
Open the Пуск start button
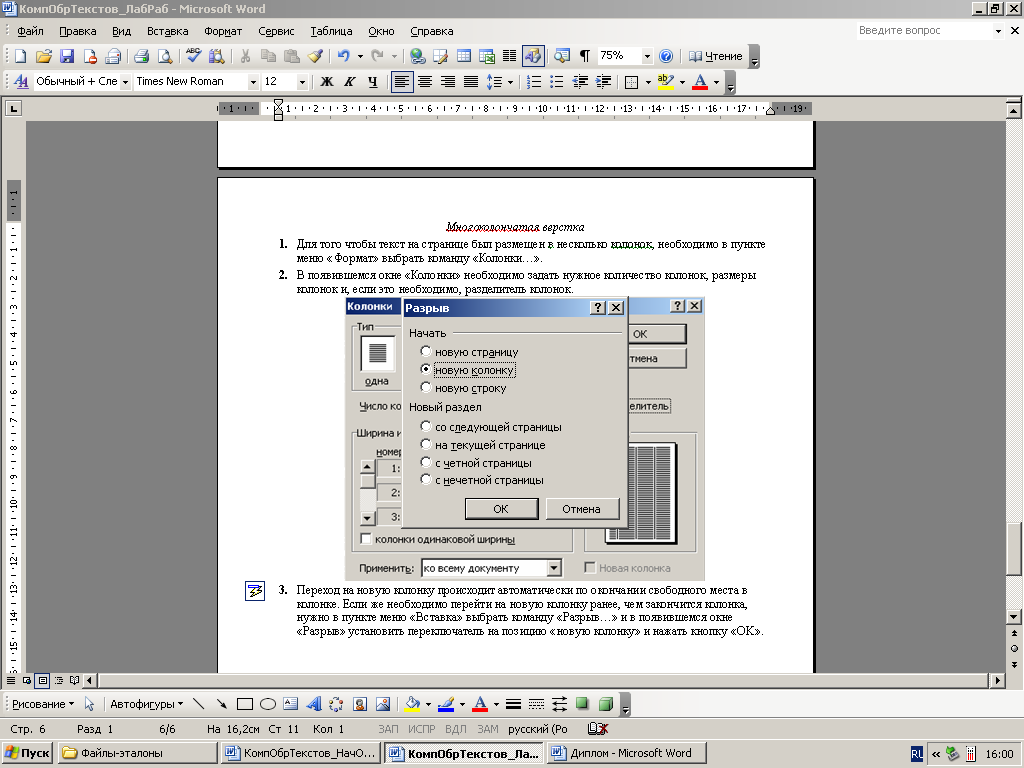click(28, 753)
